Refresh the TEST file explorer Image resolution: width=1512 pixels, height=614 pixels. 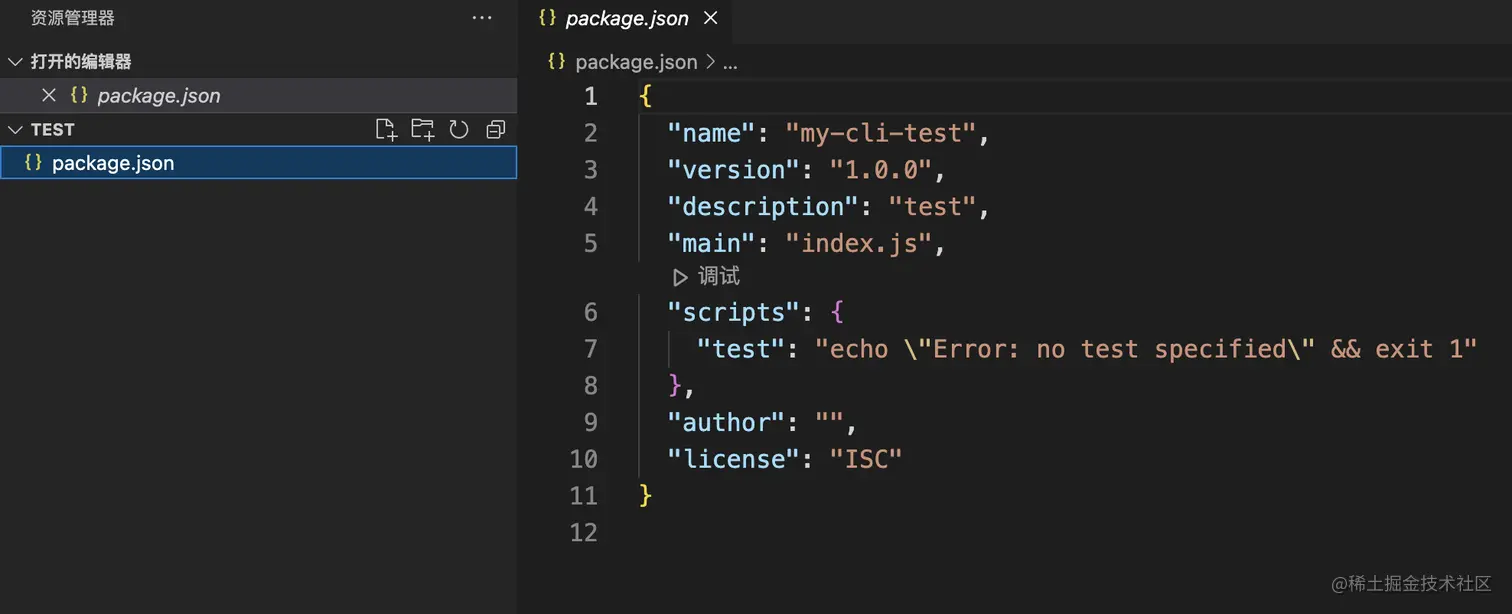click(458, 129)
